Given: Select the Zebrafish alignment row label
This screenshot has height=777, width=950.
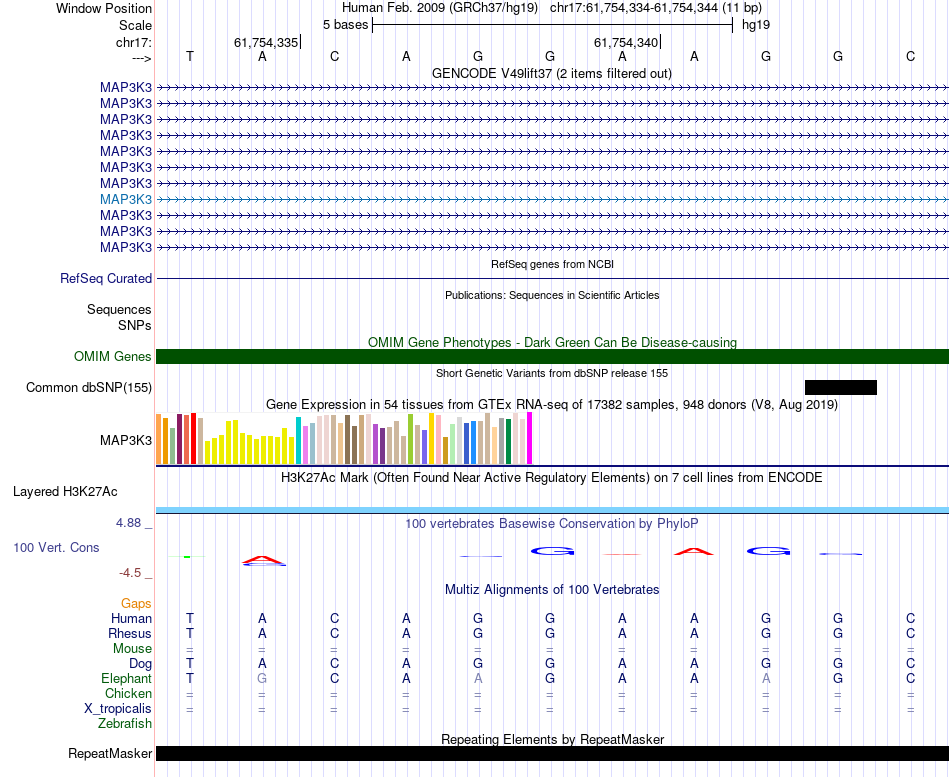Looking at the screenshot, I should pyautogui.click(x=125, y=724).
